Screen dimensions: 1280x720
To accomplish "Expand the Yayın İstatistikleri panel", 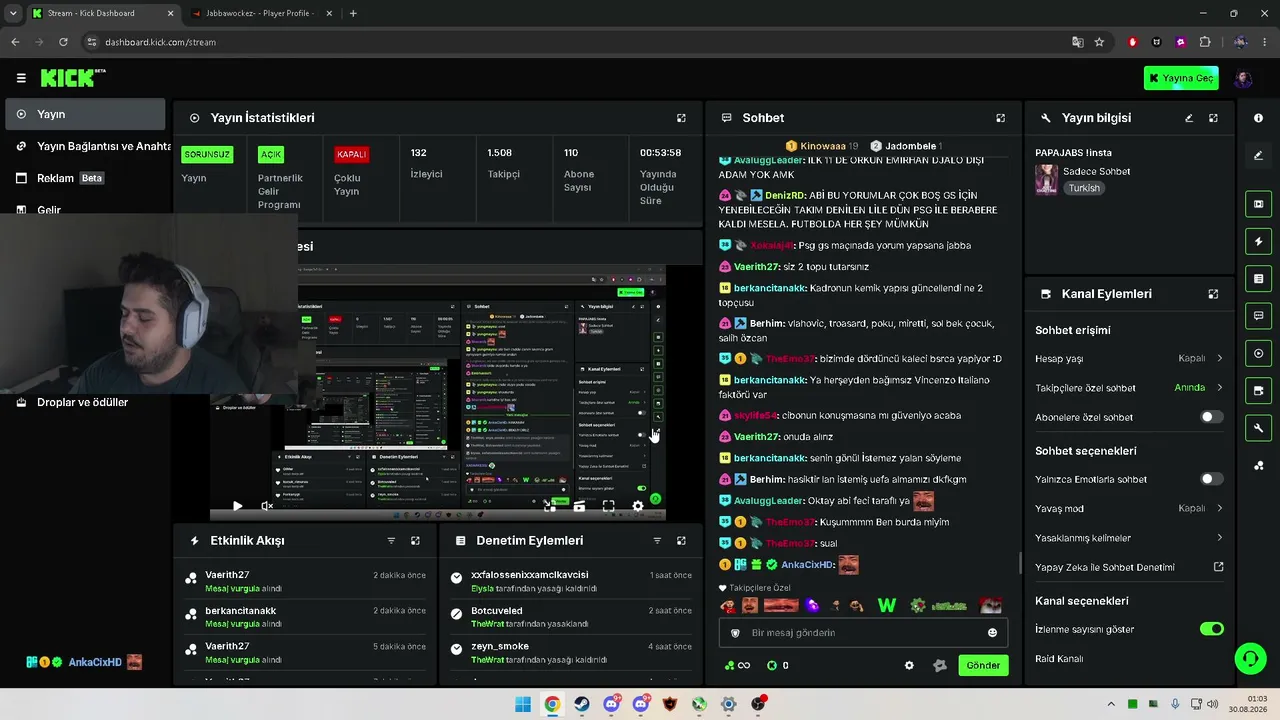I will [x=681, y=118].
